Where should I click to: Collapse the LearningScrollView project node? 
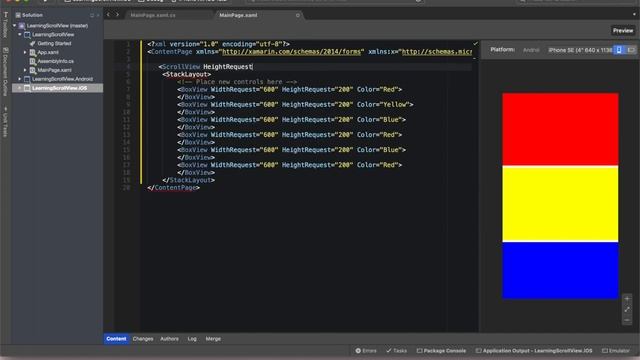coord(20,35)
